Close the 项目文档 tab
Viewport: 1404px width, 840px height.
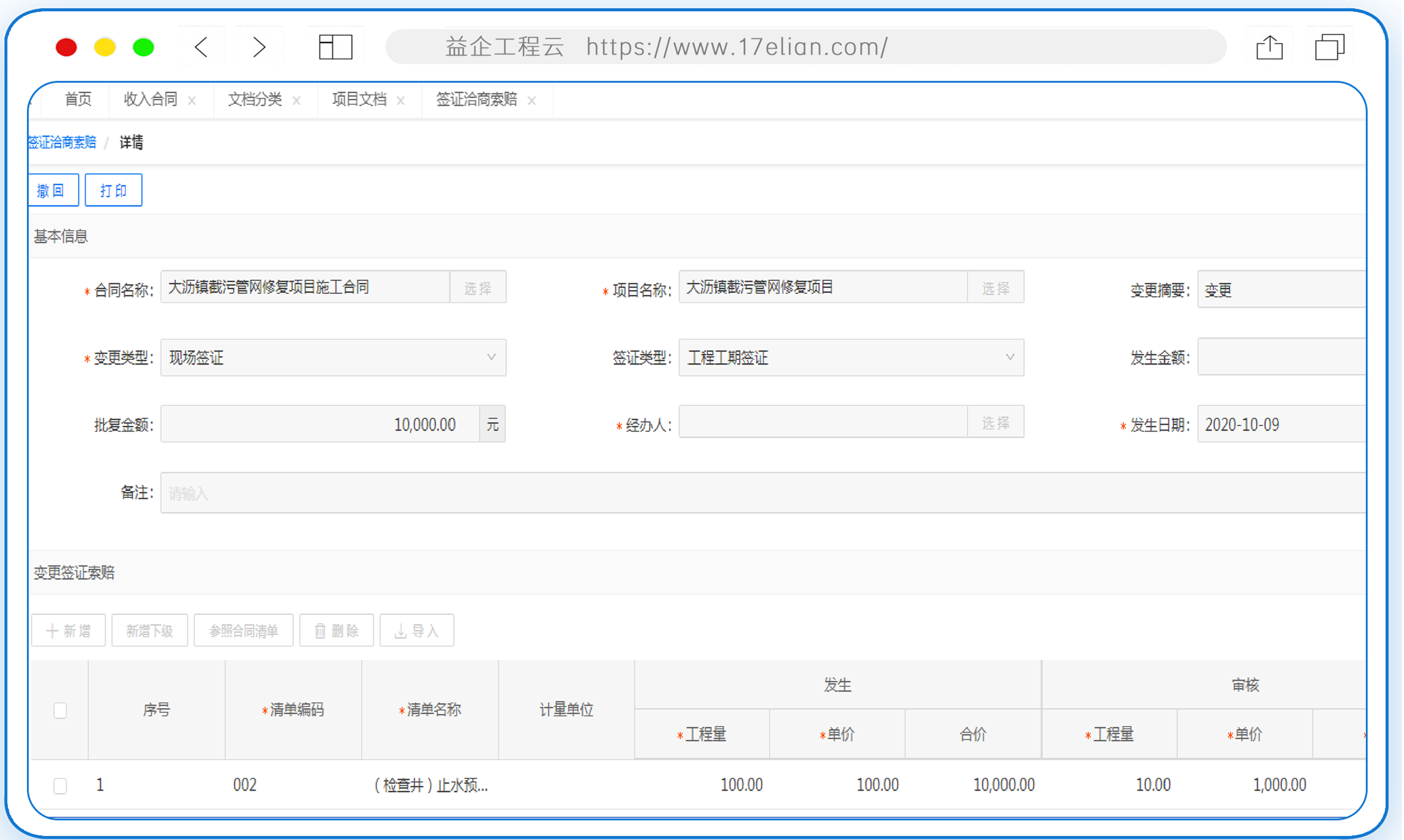(401, 101)
